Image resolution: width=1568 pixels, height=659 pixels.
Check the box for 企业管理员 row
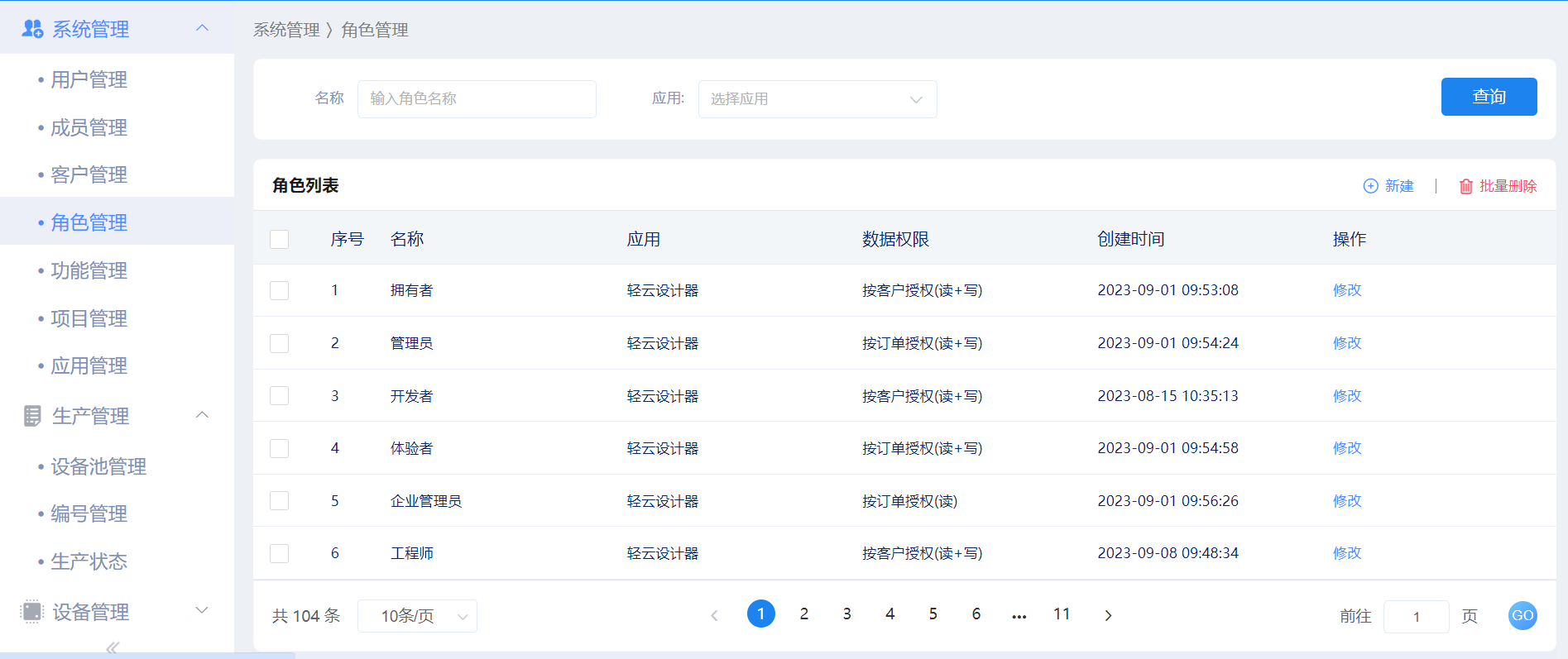click(280, 501)
